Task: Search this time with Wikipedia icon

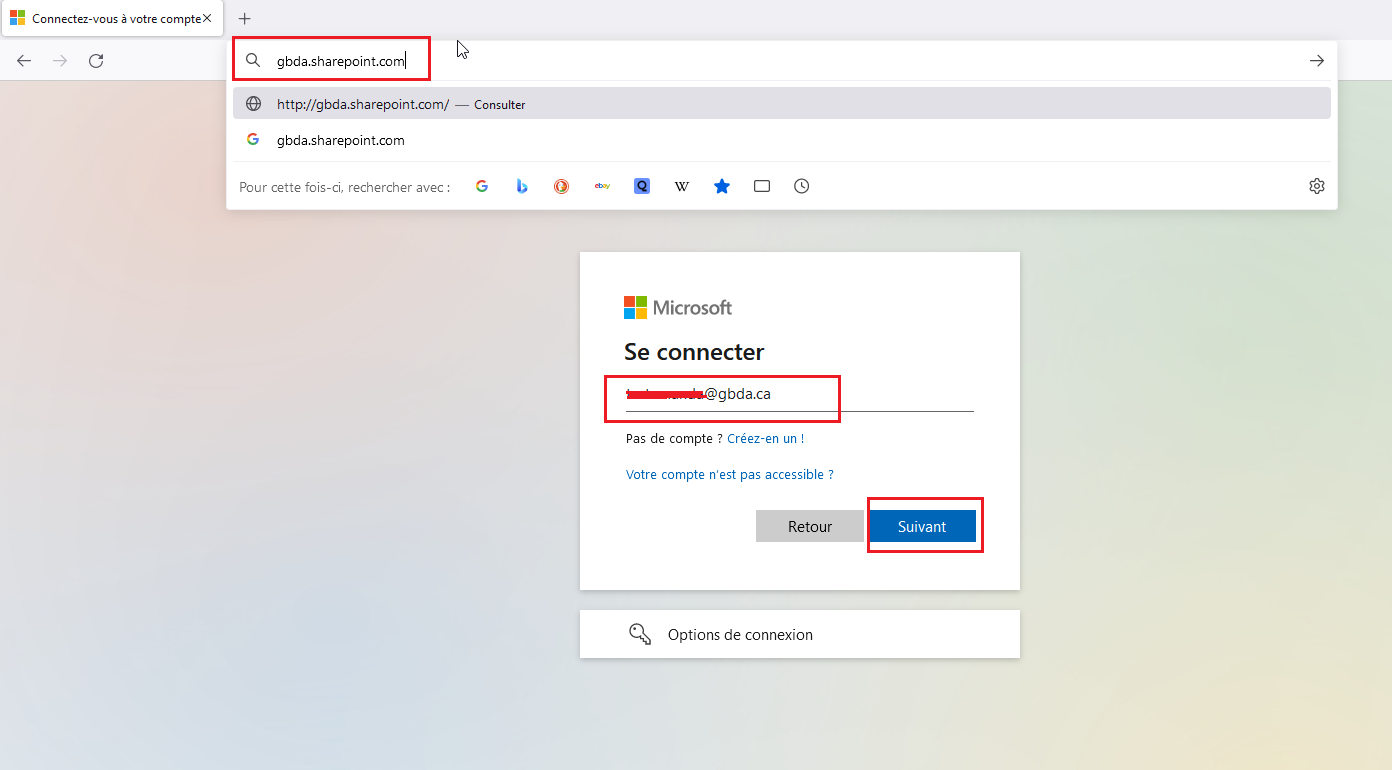Action: pos(682,186)
